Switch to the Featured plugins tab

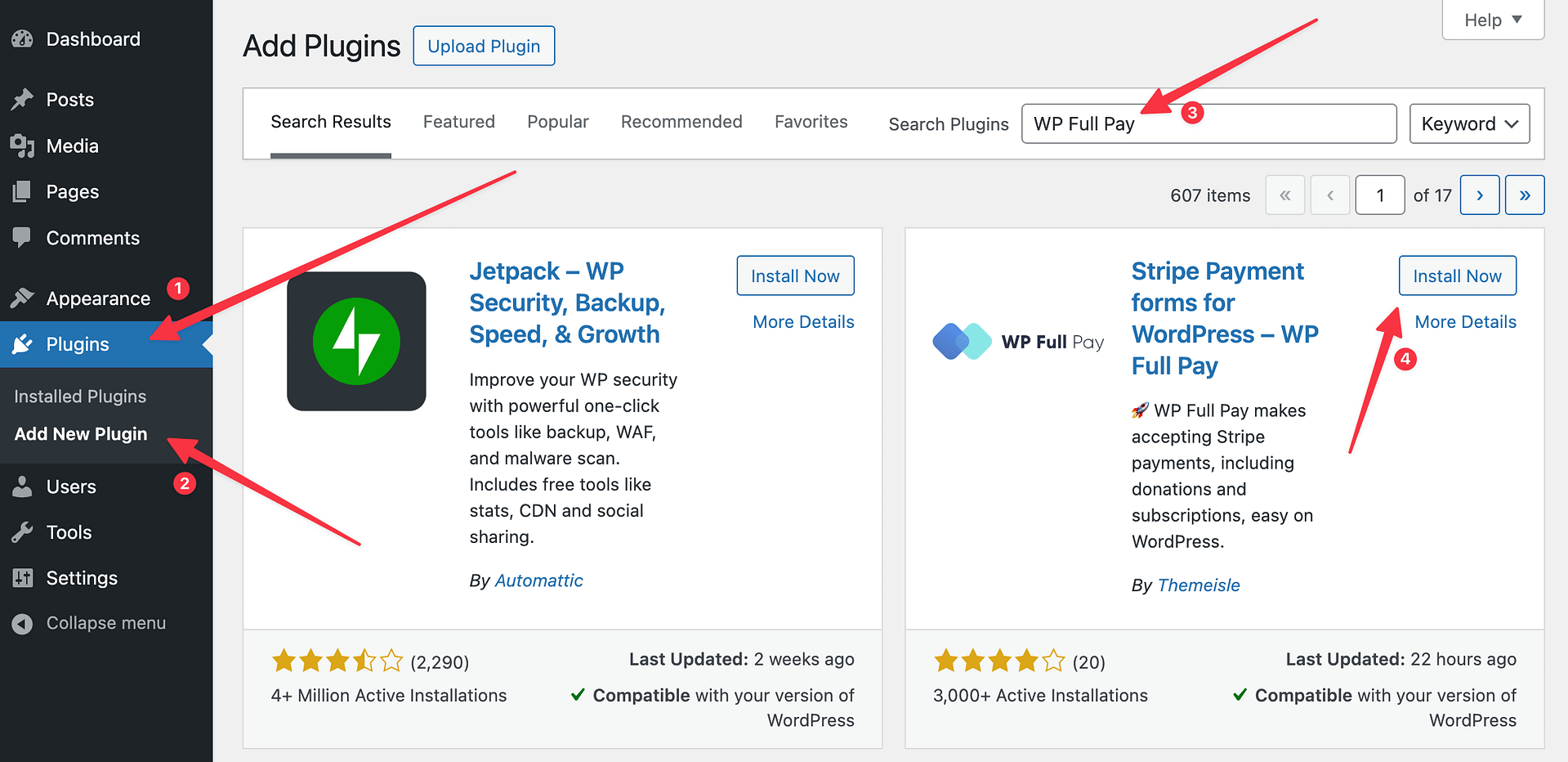click(x=458, y=121)
